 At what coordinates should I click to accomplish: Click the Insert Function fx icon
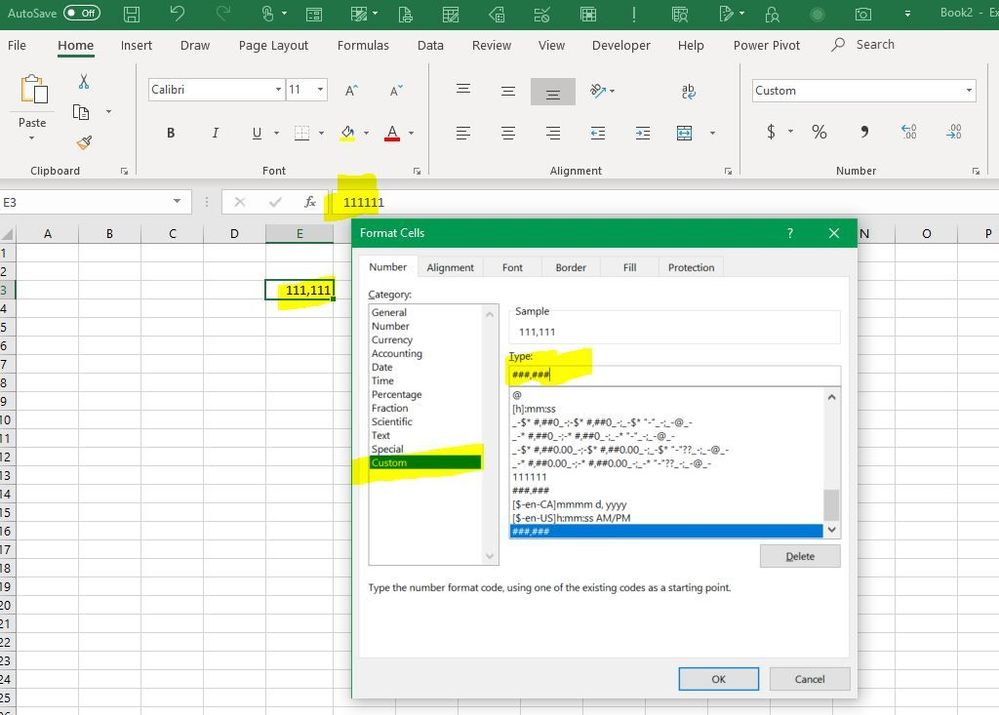click(x=310, y=202)
